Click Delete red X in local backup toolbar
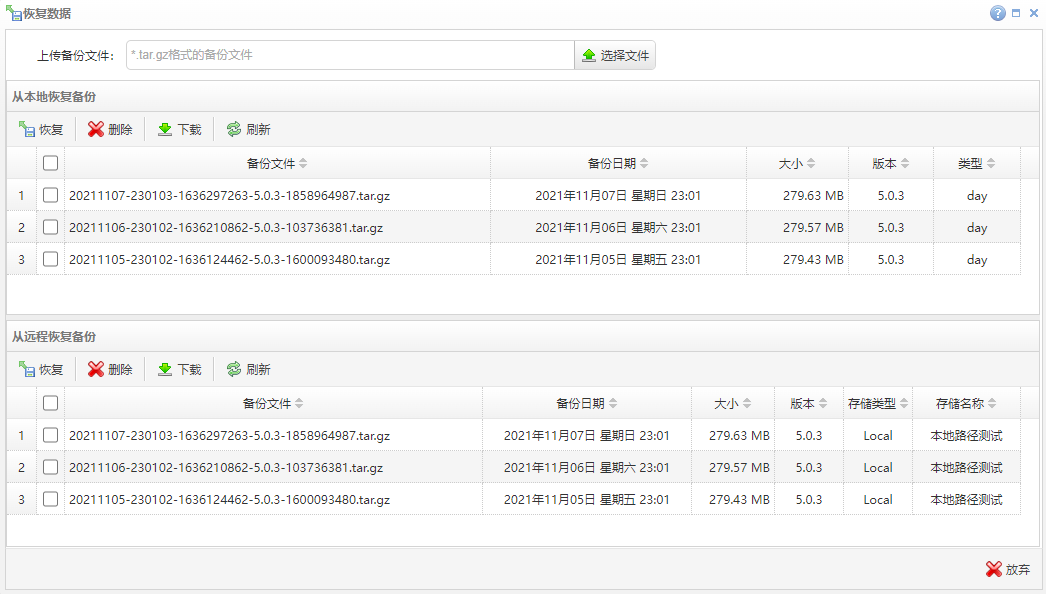Viewport: 1046px width, 594px height. coord(96,129)
